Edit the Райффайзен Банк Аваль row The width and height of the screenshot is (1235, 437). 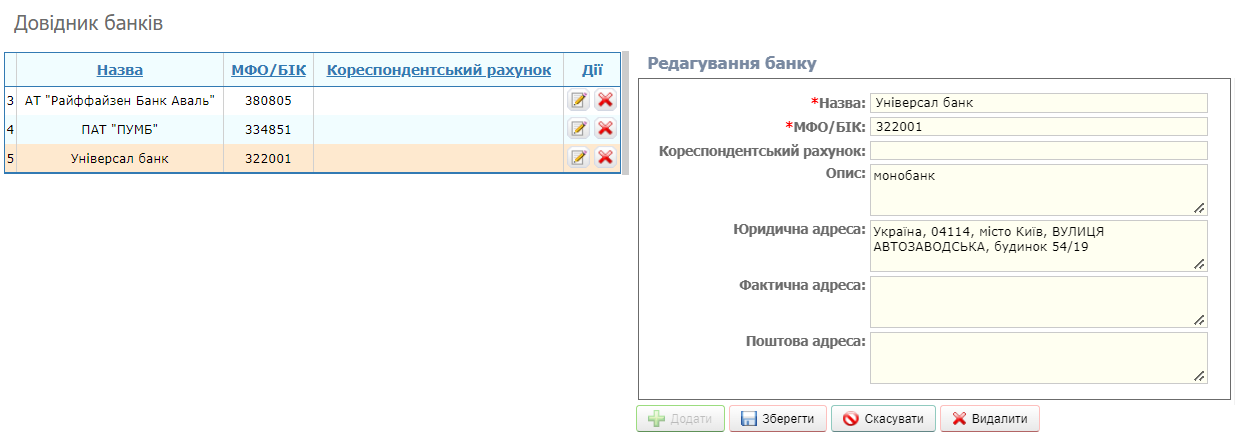pos(579,100)
